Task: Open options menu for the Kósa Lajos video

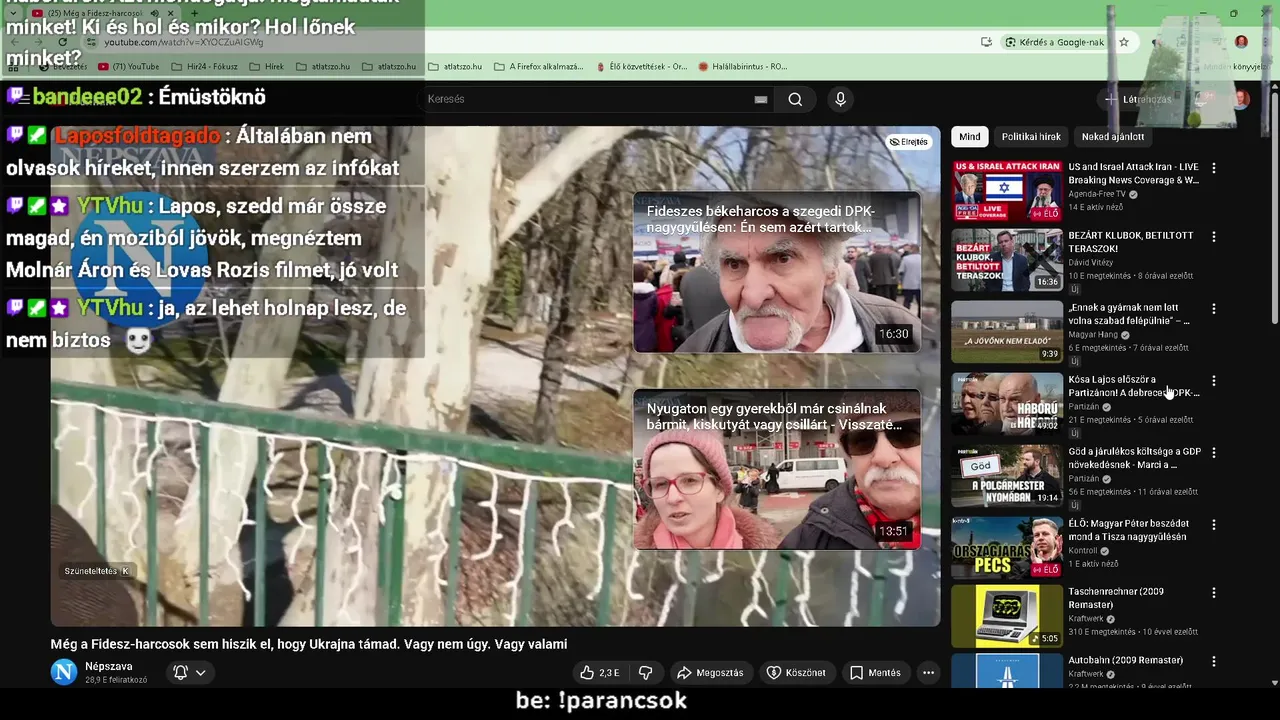Action: [1214, 381]
